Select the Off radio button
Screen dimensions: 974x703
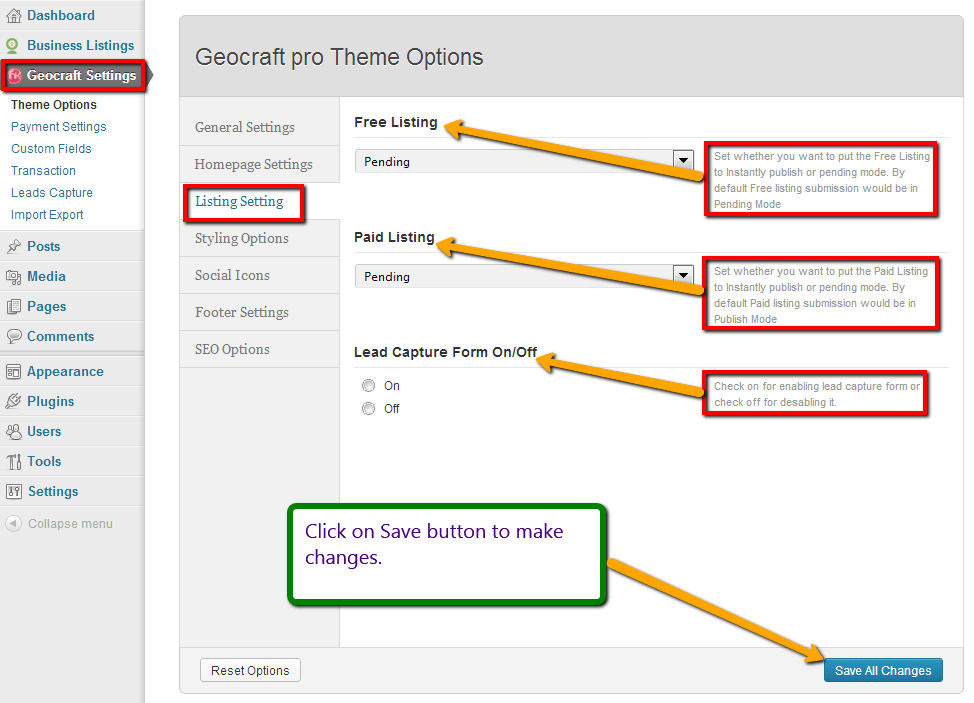point(368,409)
